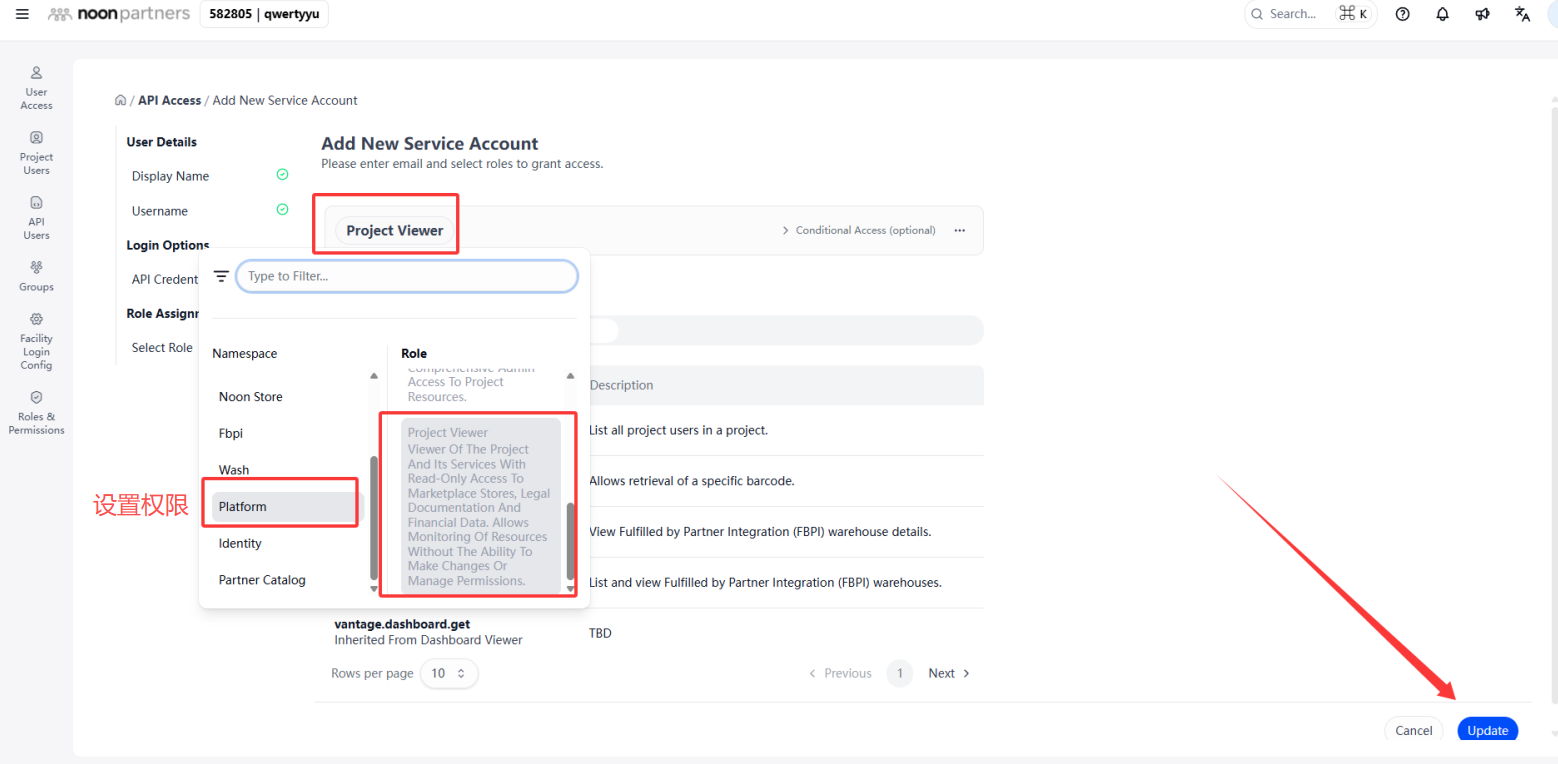
Task: Jump to the Select Role step
Action: [x=162, y=348]
